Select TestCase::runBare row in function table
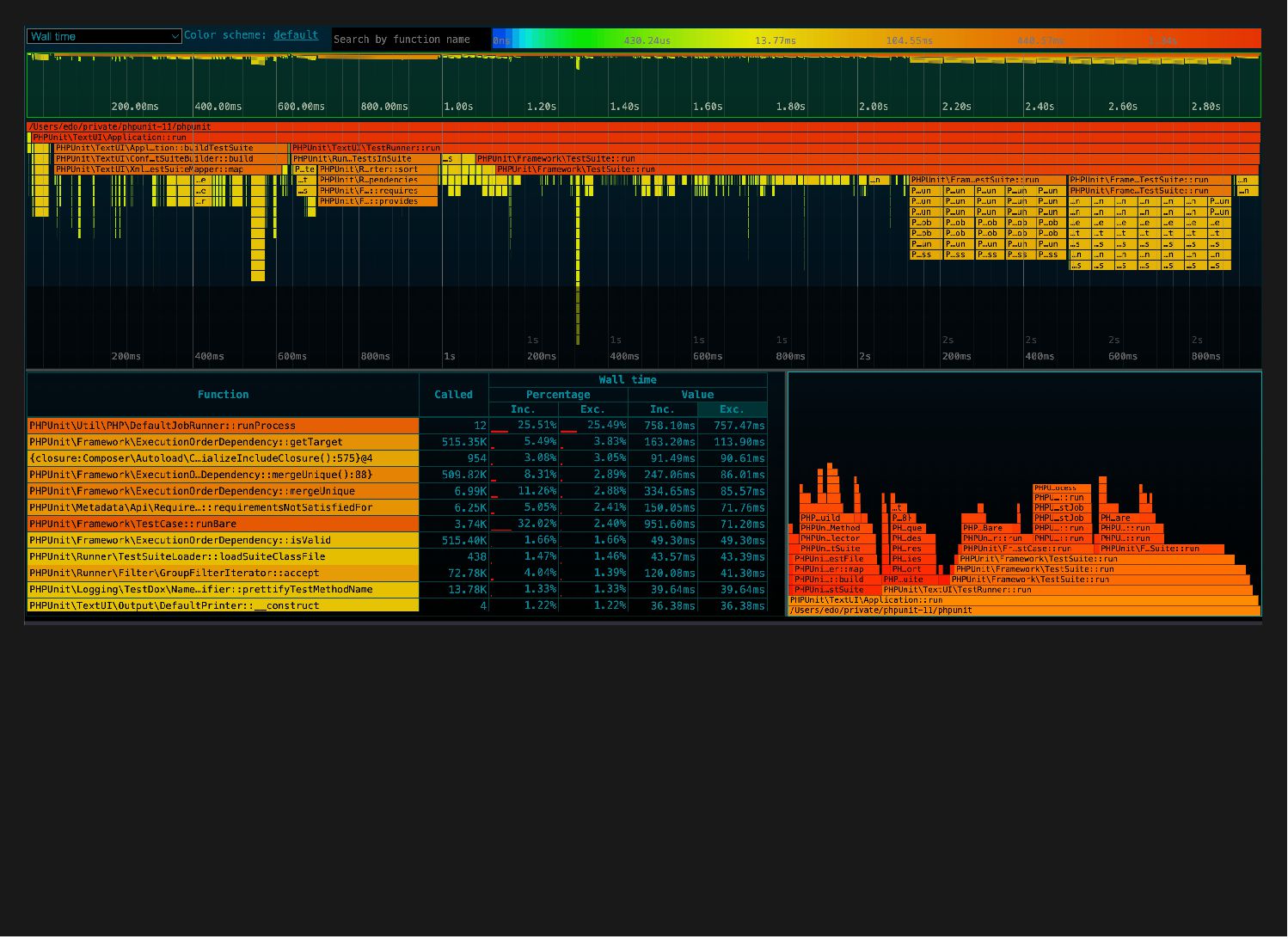 [223, 524]
